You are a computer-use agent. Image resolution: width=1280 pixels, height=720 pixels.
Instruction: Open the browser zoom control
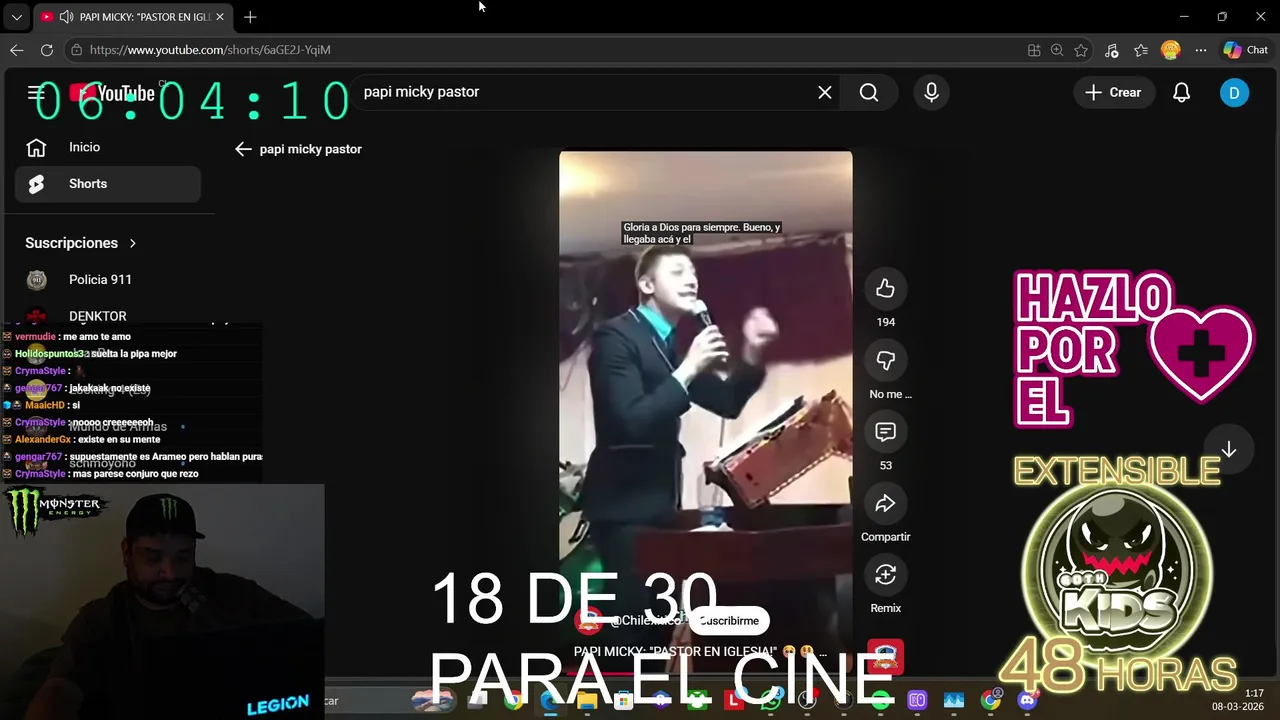click(x=1057, y=50)
